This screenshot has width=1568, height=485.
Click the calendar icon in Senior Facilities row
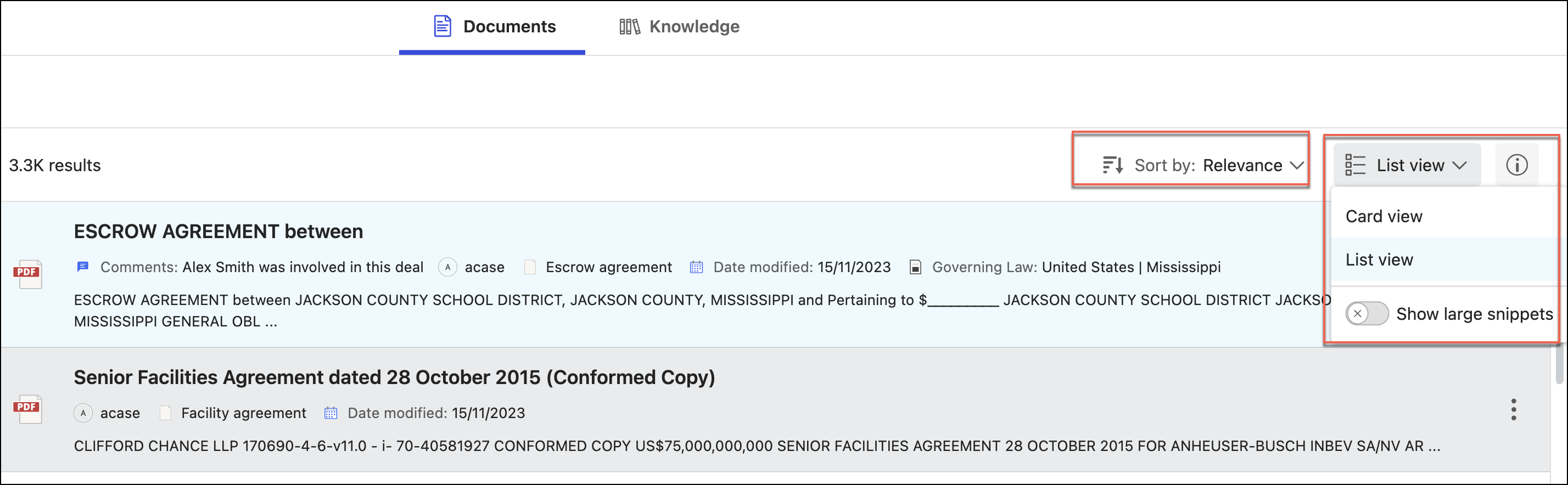331,413
